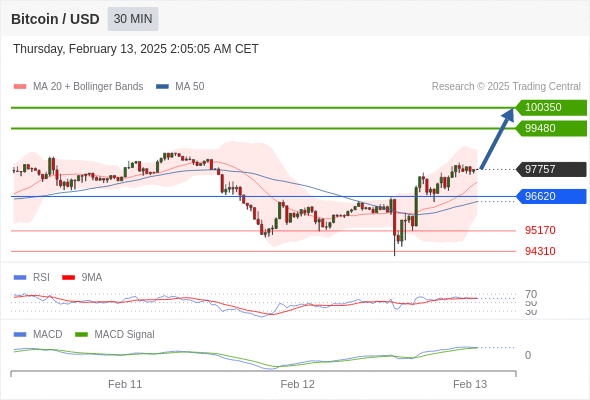The width and height of the screenshot is (590, 400).
Task: Click the RSI 70 level label
Action: (531, 294)
